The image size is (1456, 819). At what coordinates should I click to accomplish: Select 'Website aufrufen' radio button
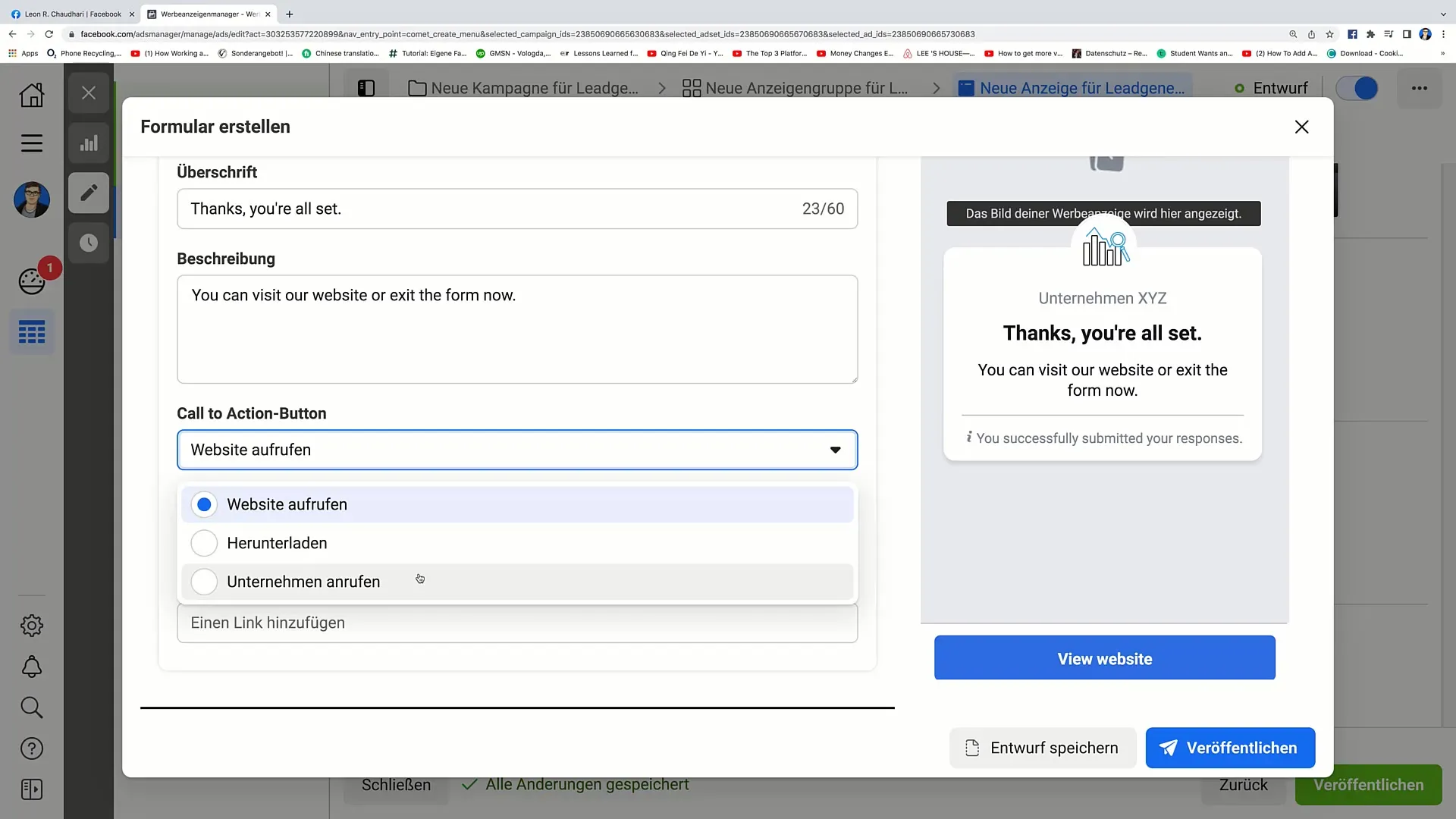[205, 504]
